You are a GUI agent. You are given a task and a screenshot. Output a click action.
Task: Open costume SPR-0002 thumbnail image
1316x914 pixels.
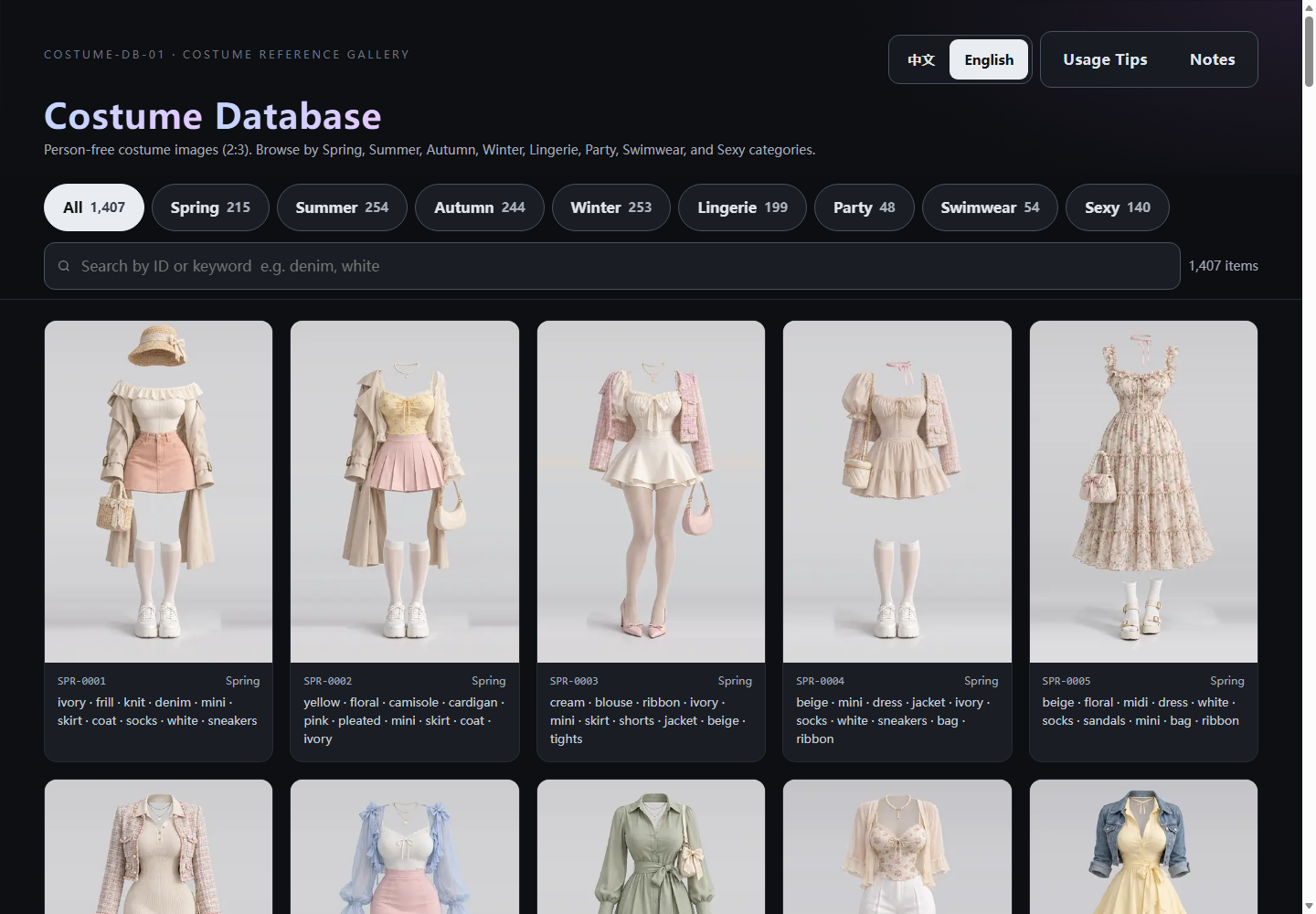tap(405, 492)
